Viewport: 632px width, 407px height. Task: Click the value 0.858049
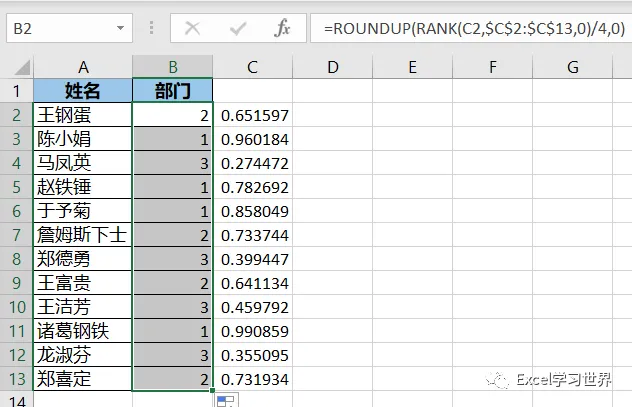(x=253, y=211)
